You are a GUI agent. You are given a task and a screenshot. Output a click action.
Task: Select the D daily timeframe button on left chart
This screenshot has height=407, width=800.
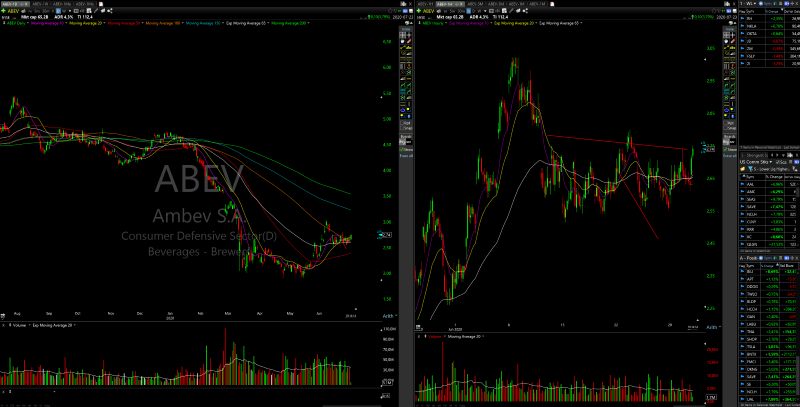[58, 11]
